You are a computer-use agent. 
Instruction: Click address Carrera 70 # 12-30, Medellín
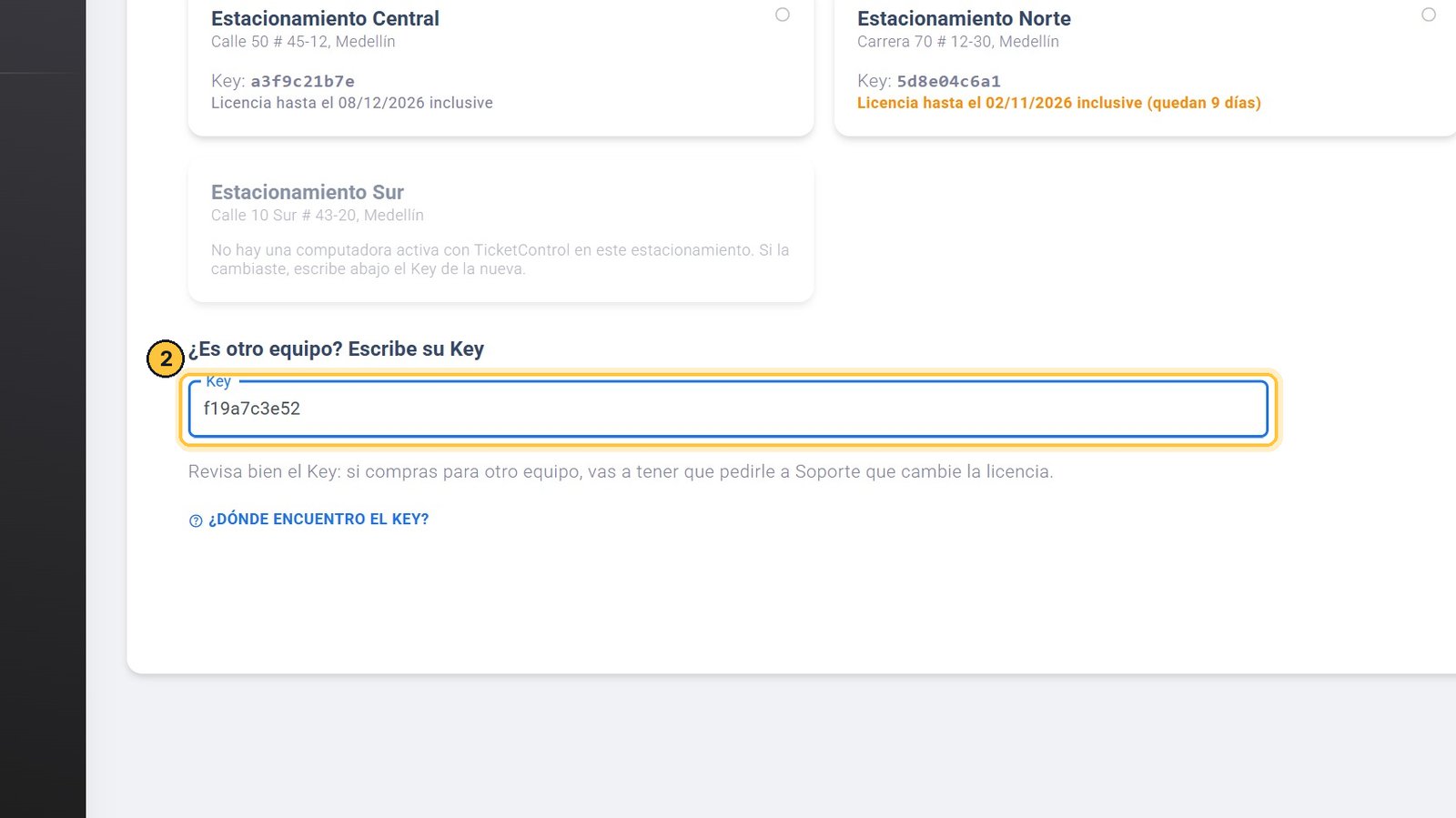pos(958,42)
